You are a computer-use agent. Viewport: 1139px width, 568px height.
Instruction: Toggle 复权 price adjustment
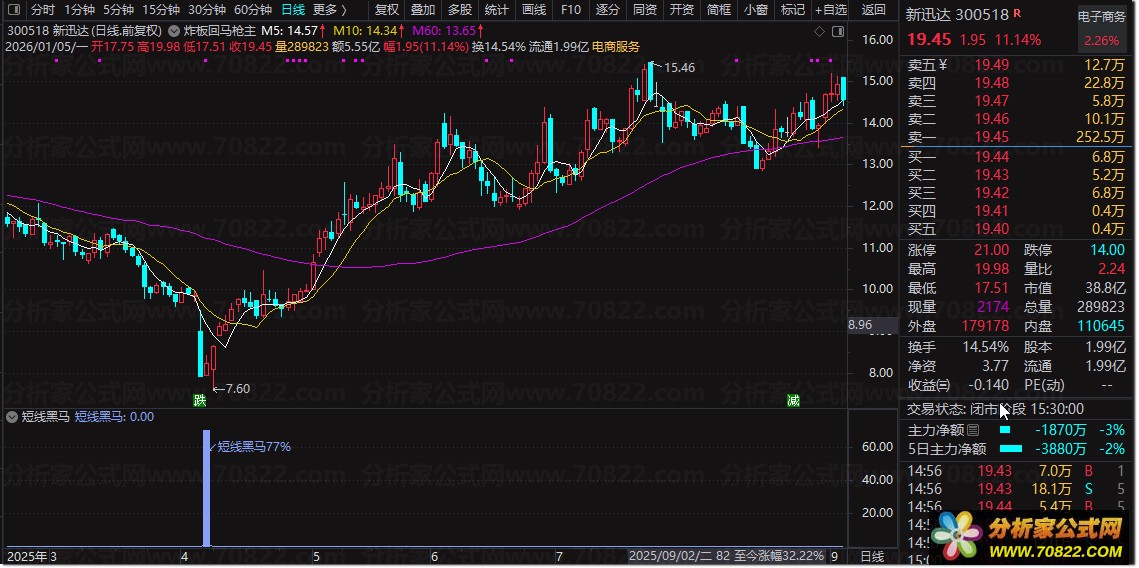[x=386, y=10]
